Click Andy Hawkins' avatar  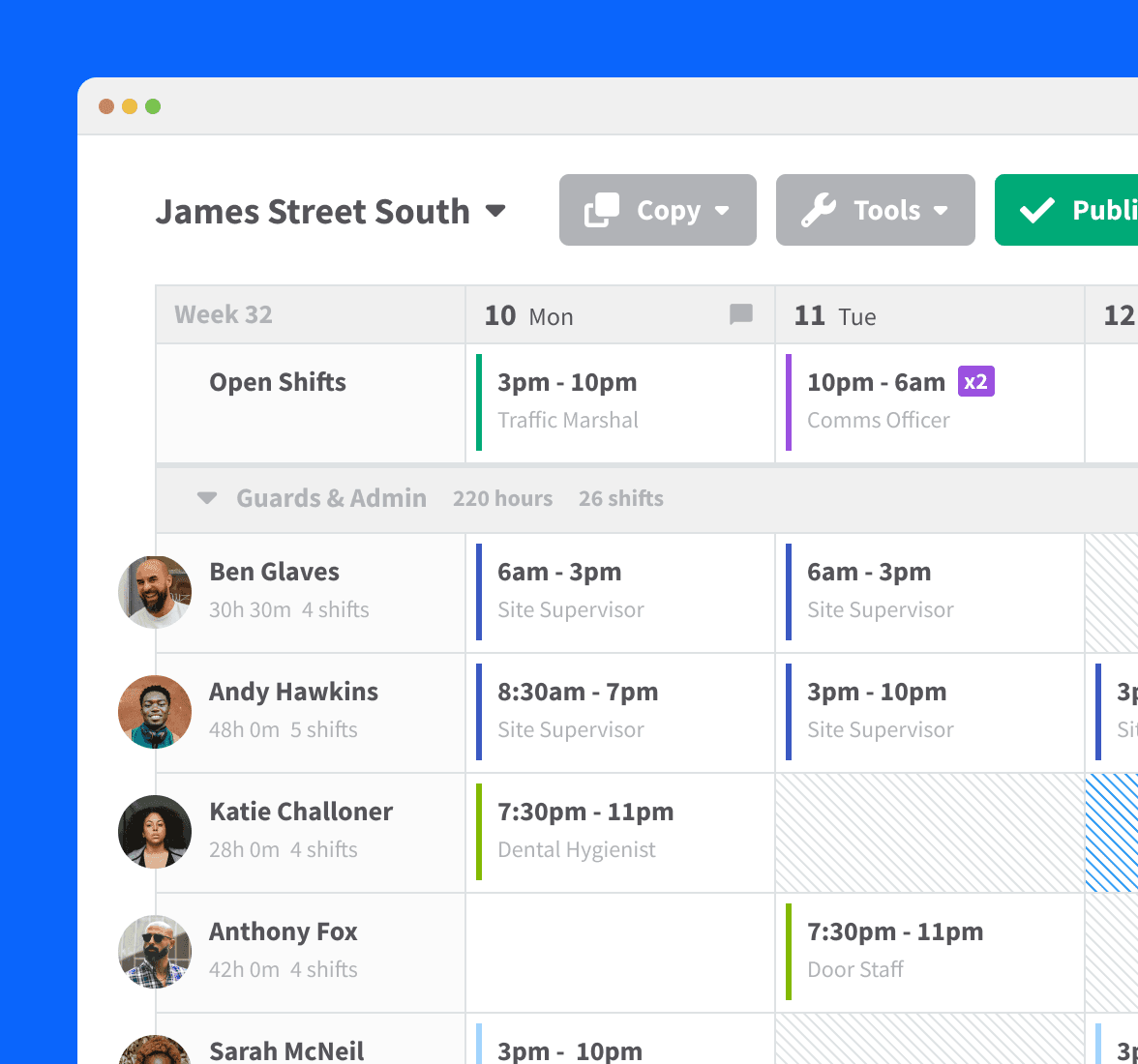[155, 712]
